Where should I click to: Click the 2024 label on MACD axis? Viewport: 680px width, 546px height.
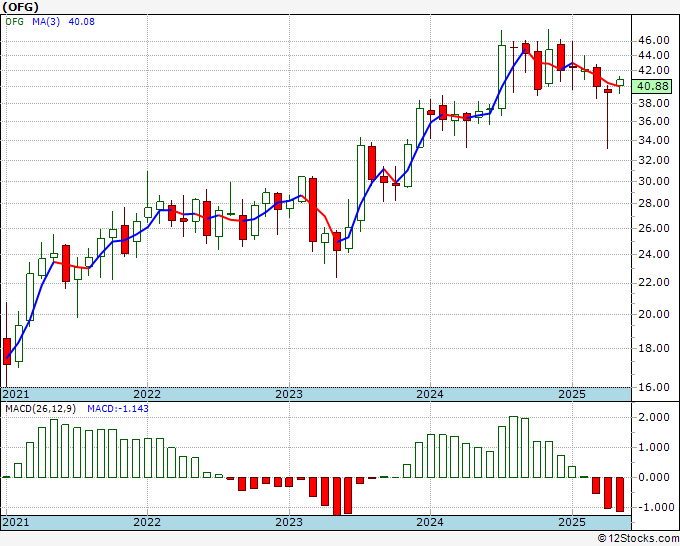430,522
